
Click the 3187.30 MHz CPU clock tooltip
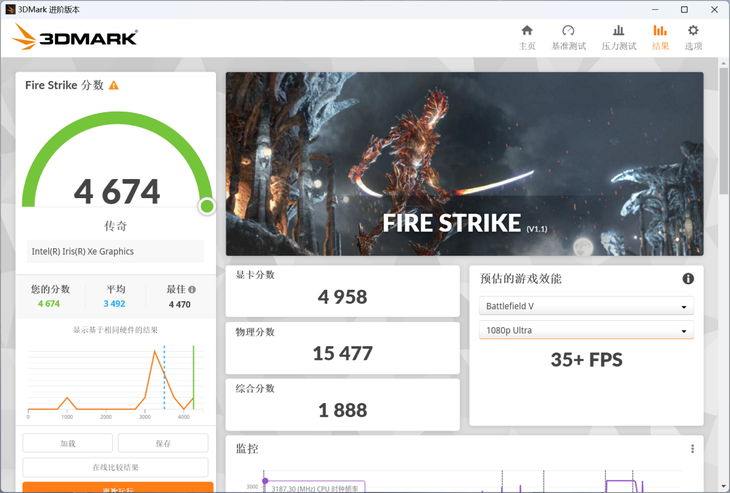click(315, 488)
